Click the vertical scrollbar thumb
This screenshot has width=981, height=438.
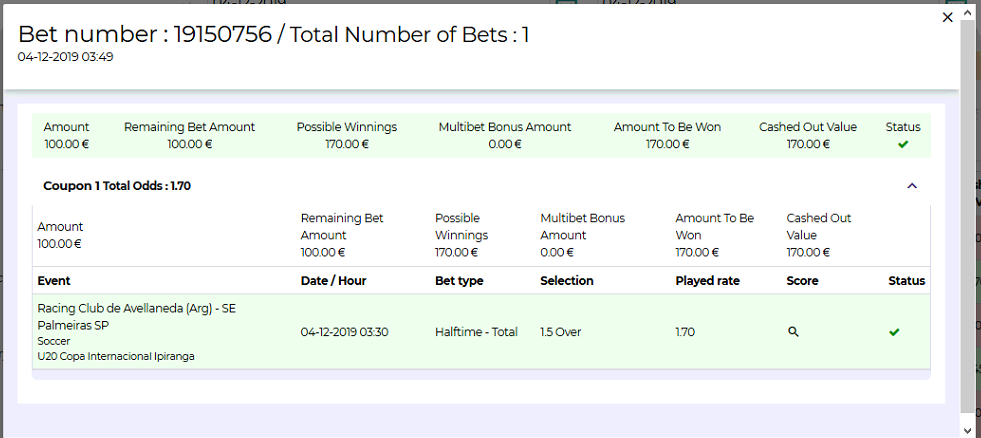point(968,215)
